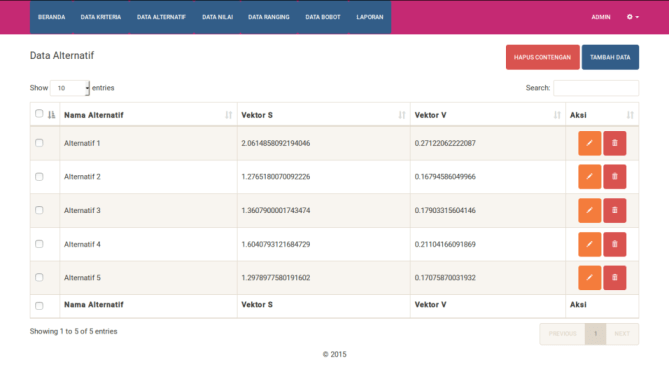Go to the Data Kriteria menu
The image size is (669, 377).
[101, 17]
